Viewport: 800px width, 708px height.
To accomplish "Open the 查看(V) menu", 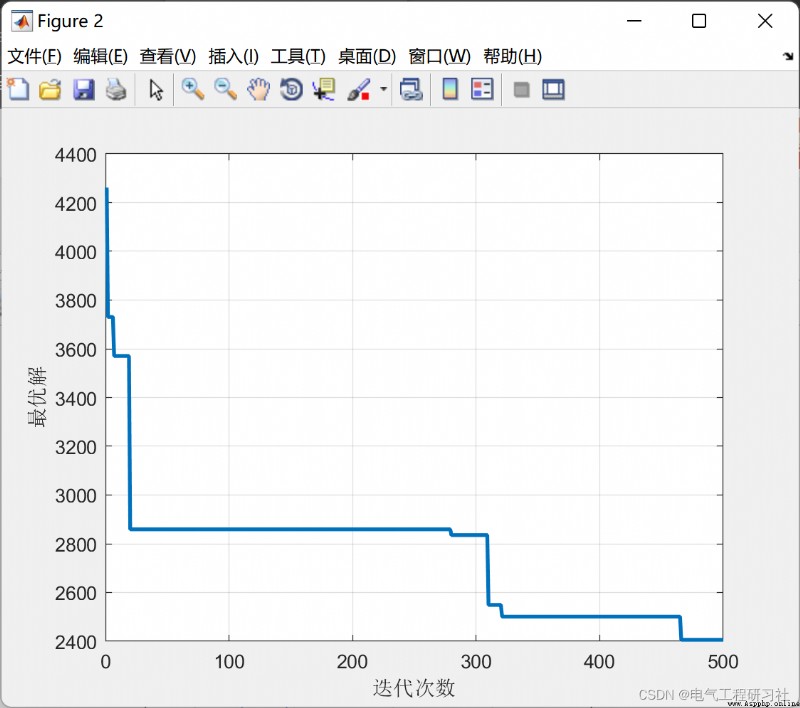I will pos(168,56).
